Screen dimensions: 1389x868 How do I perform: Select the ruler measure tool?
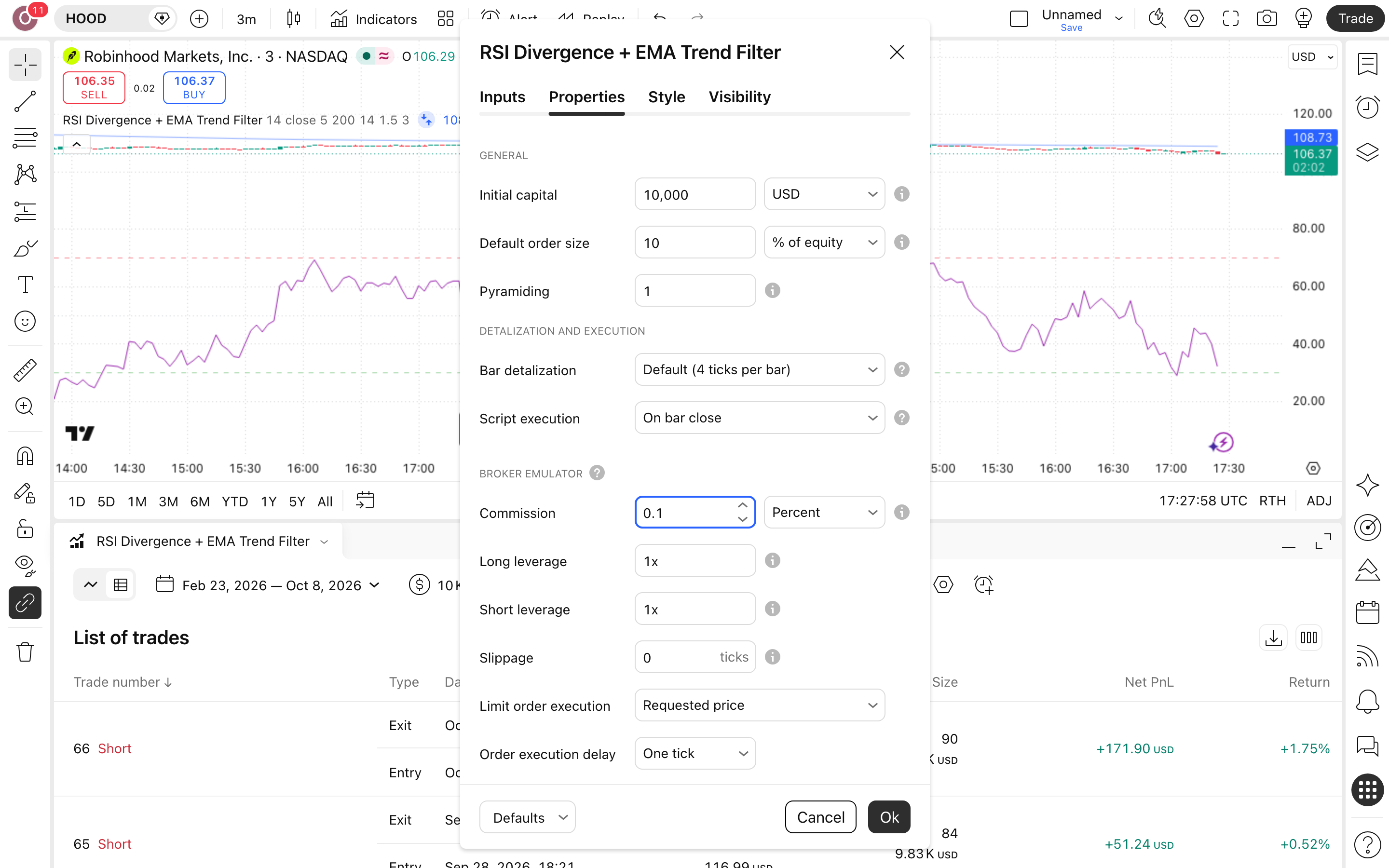pyautogui.click(x=25, y=370)
